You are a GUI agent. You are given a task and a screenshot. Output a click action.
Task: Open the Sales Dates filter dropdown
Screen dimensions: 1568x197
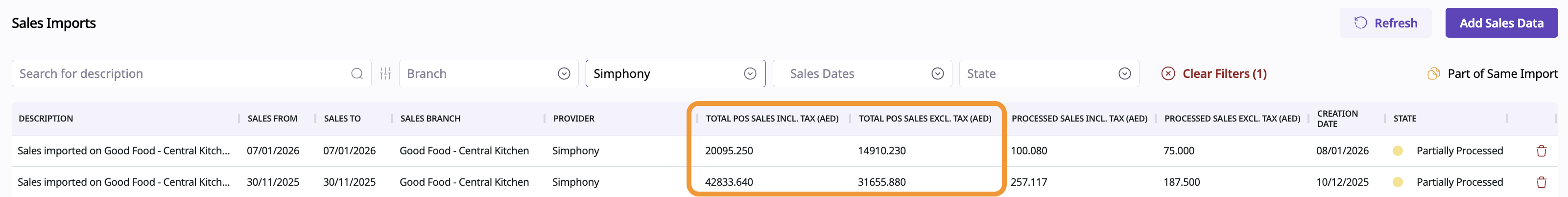(x=937, y=74)
